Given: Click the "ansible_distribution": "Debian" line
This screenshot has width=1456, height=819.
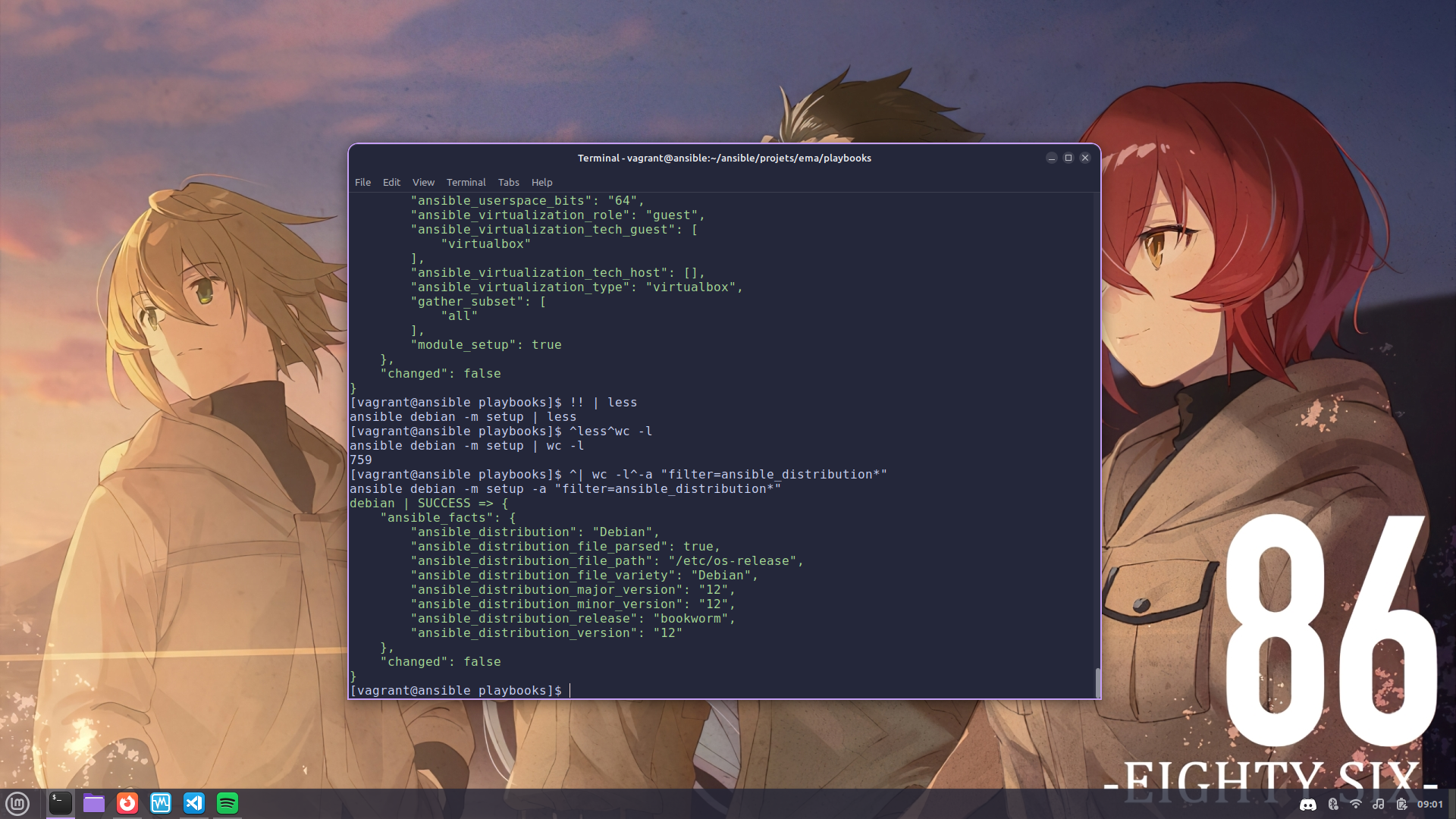Looking at the screenshot, I should [535, 532].
